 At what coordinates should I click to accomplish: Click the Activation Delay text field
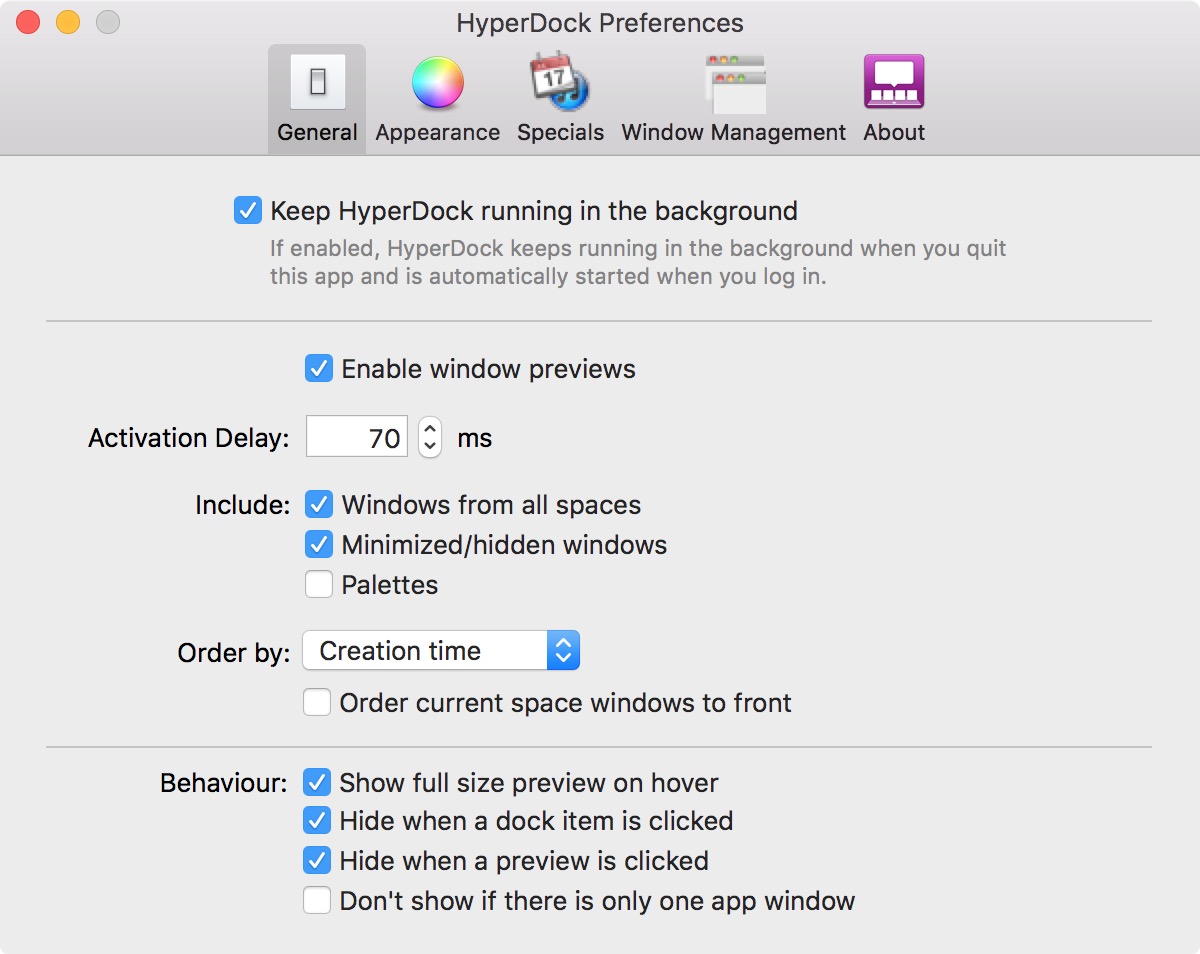point(357,437)
